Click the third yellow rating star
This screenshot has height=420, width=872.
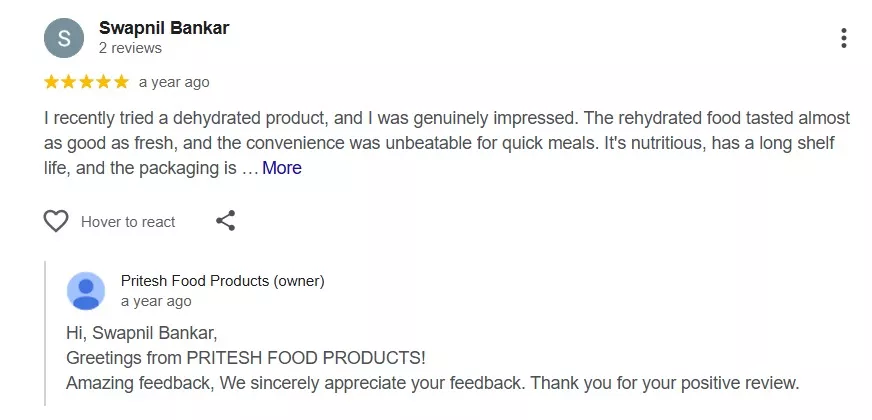coord(87,81)
